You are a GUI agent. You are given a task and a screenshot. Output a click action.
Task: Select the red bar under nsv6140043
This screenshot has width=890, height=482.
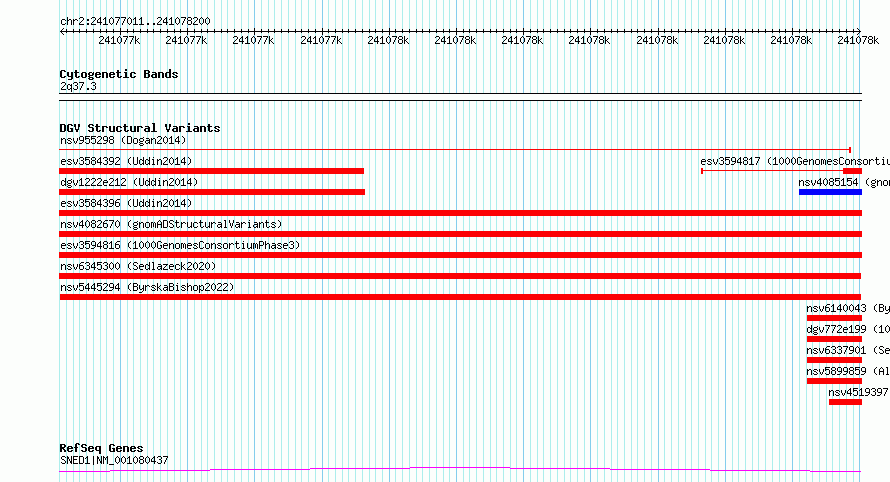click(x=834, y=318)
